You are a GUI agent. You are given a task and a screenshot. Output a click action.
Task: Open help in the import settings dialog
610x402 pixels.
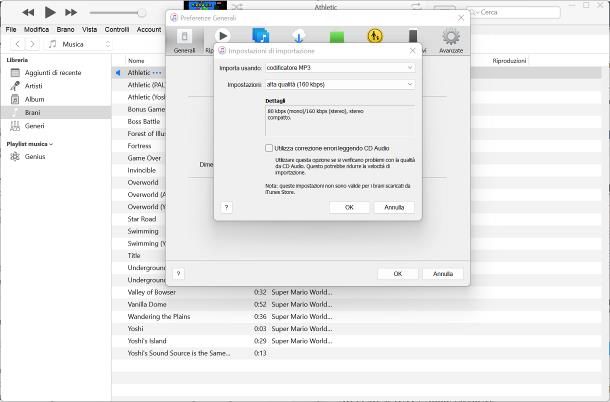click(x=226, y=207)
